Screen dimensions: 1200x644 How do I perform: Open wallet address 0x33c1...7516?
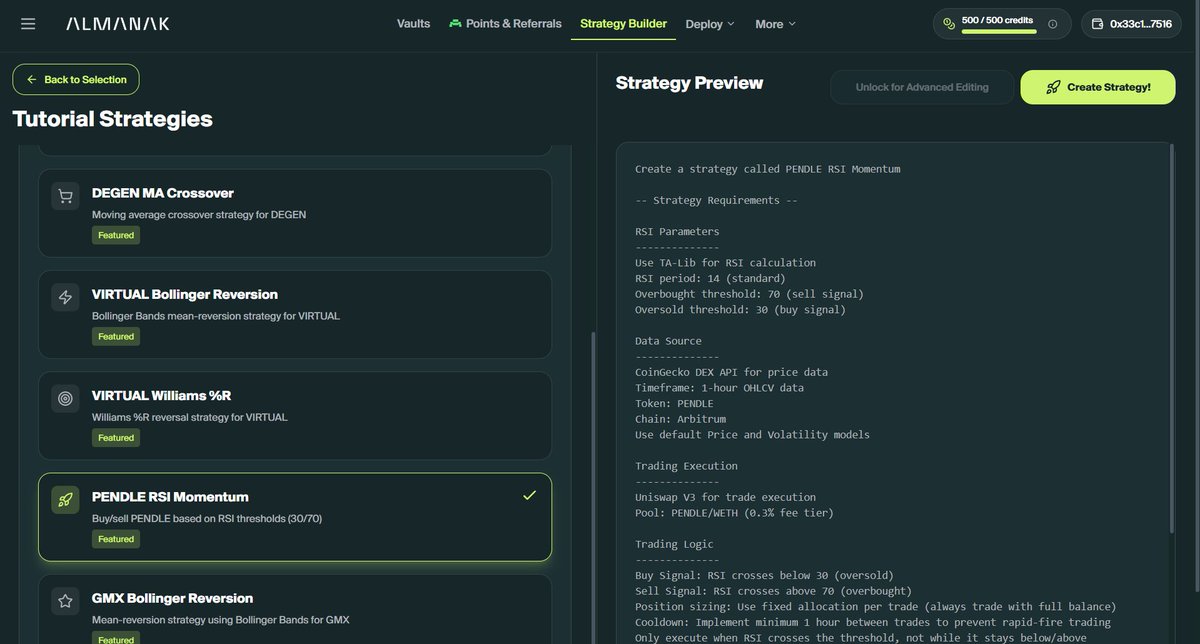tap(1132, 24)
